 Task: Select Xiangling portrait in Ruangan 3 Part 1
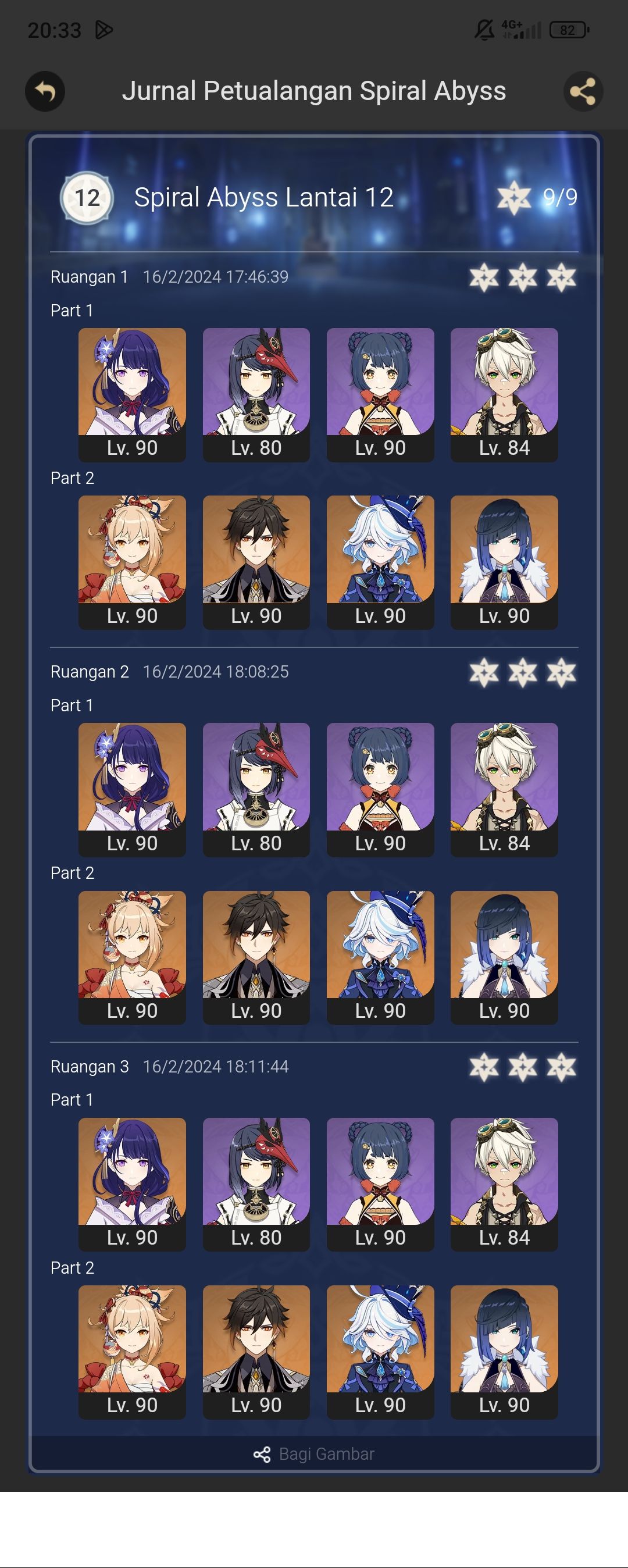(x=380, y=1185)
